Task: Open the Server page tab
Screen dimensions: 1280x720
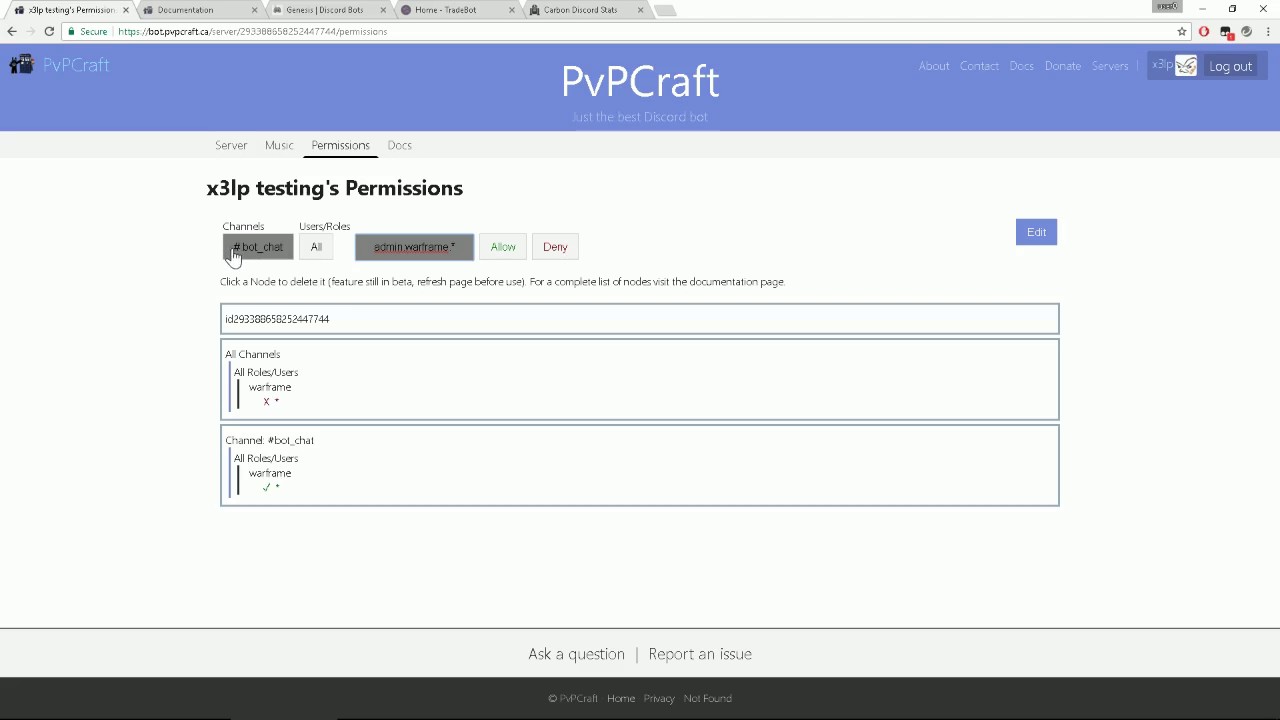Action: pos(231,145)
